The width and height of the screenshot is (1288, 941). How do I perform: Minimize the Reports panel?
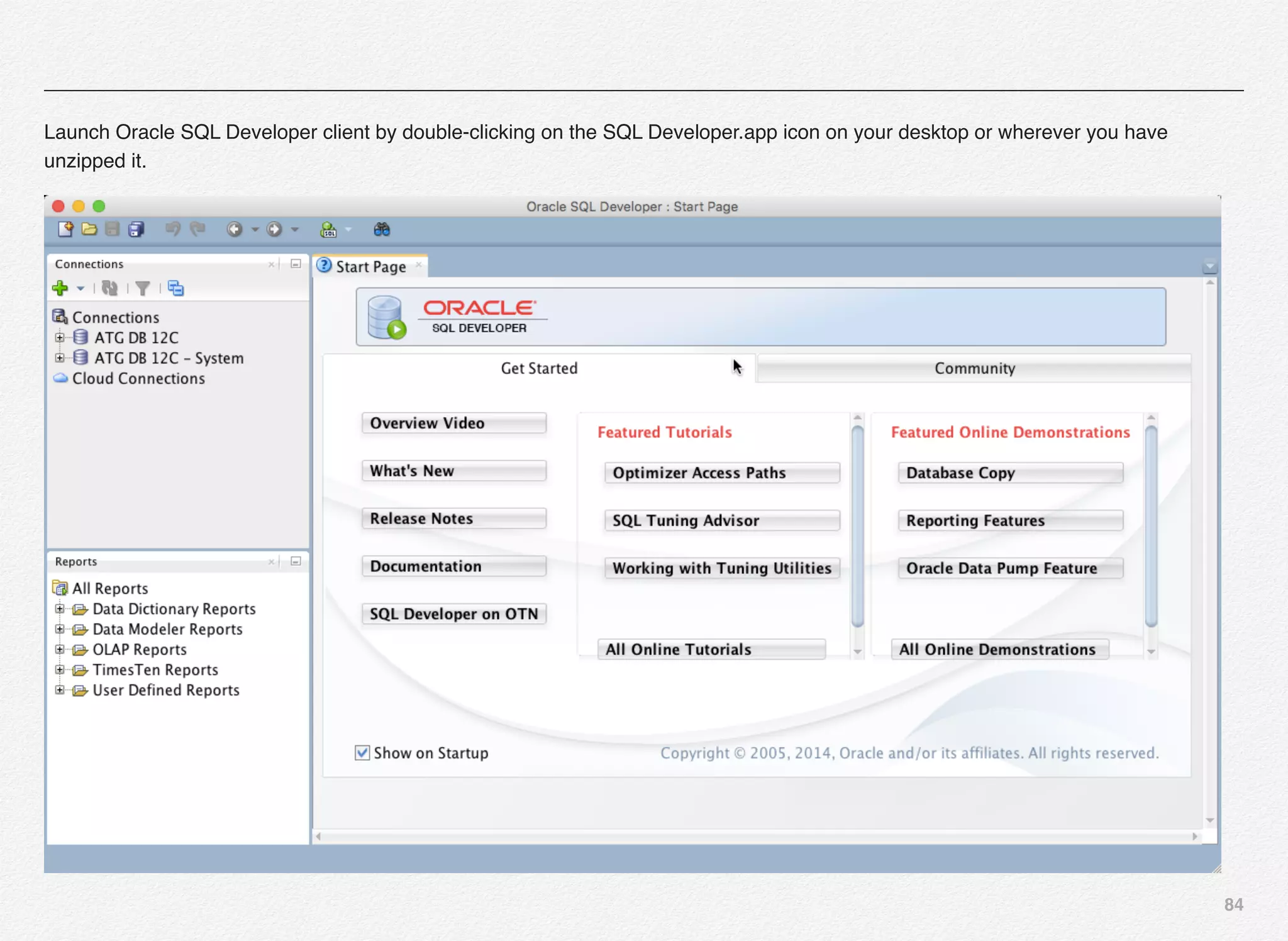tap(296, 561)
